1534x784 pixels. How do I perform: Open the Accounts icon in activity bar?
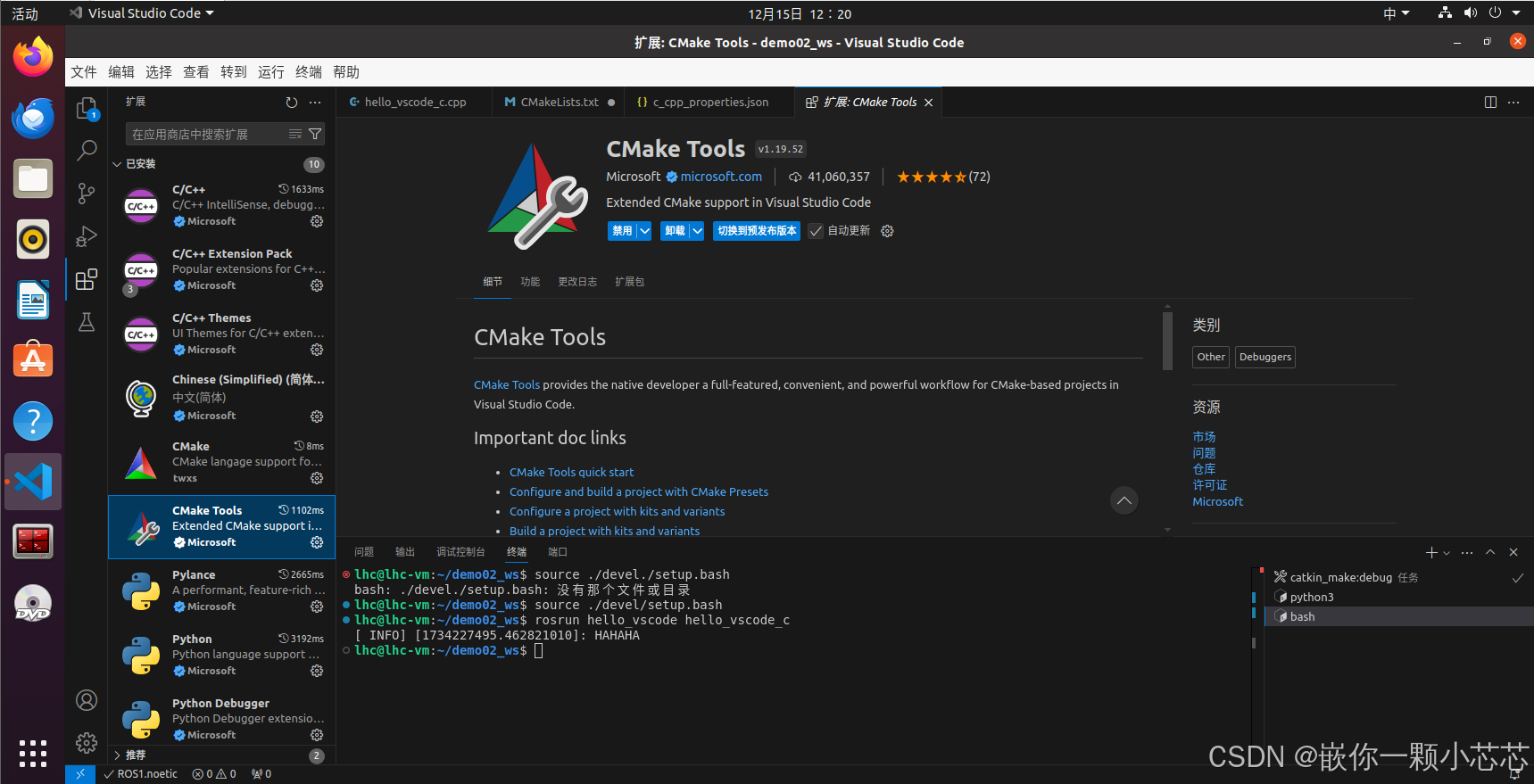[x=87, y=700]
